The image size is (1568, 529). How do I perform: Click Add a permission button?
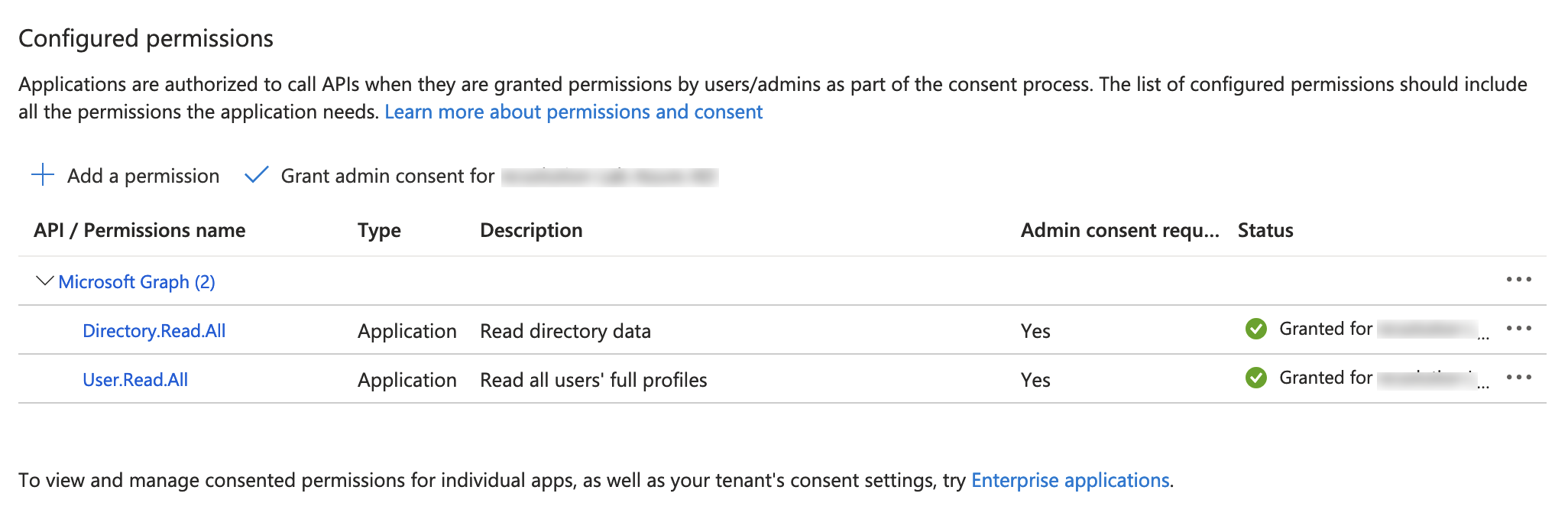click(x=143, y=176)
